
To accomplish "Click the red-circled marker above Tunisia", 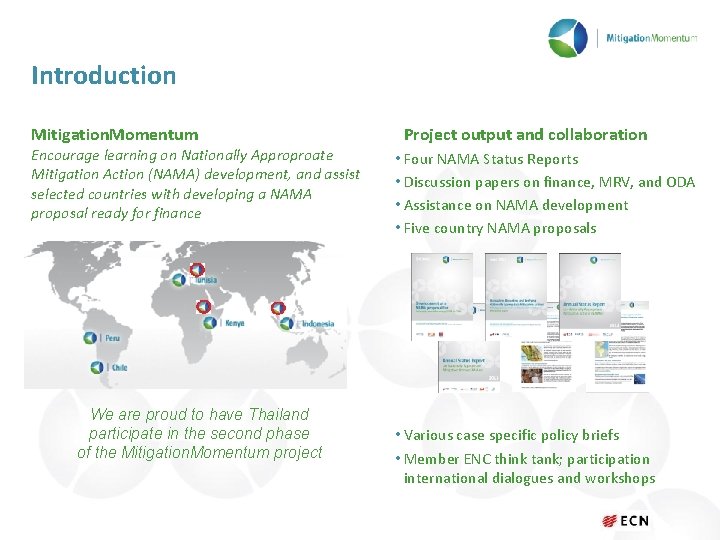I will click(x=197, y=269).
